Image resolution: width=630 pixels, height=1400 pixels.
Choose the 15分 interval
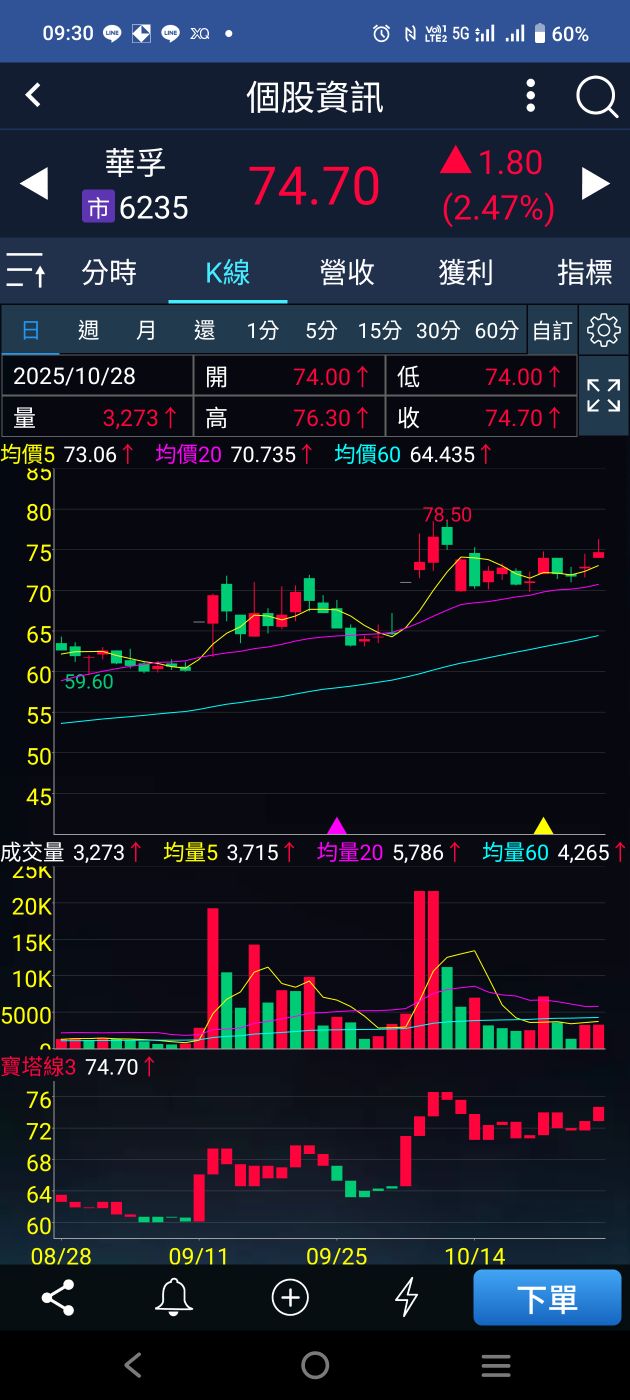tap(379, 330)
